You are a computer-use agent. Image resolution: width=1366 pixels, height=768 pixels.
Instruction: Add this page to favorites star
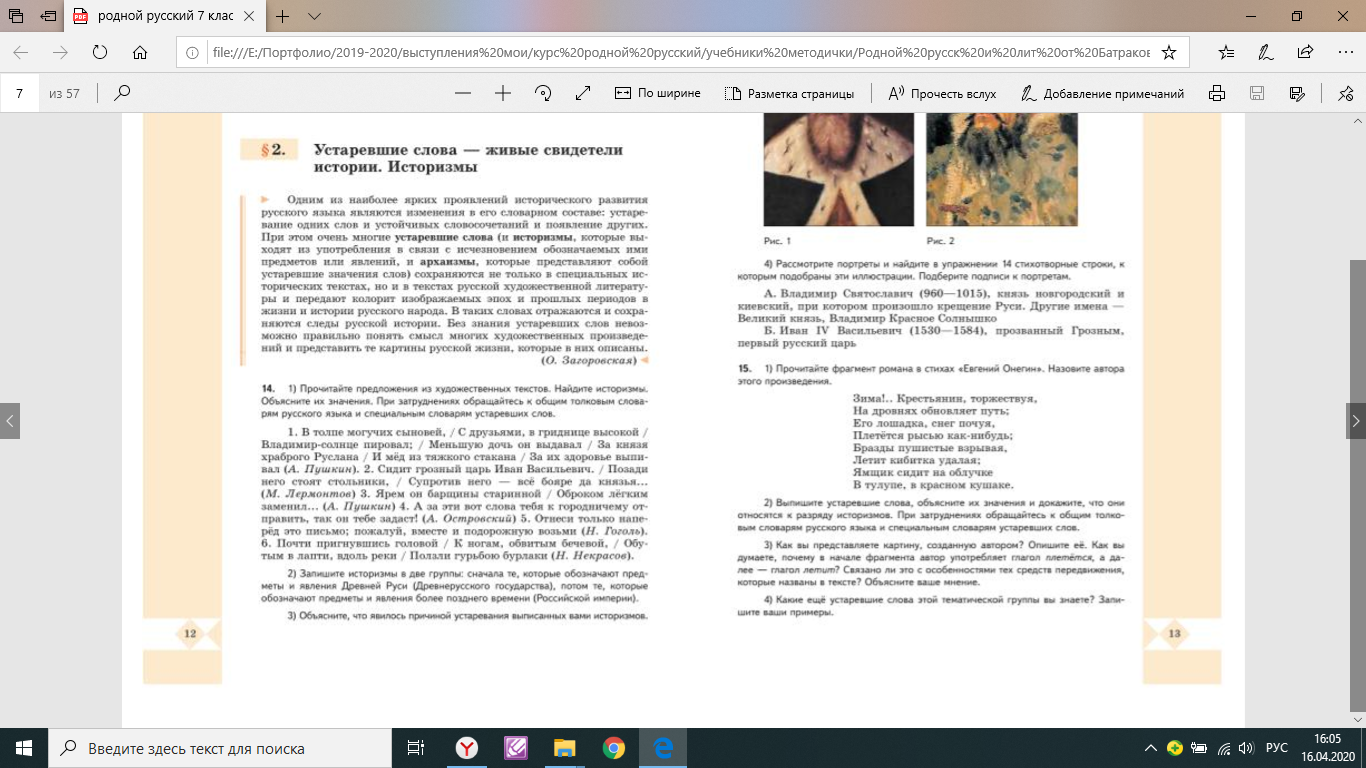1169,52
